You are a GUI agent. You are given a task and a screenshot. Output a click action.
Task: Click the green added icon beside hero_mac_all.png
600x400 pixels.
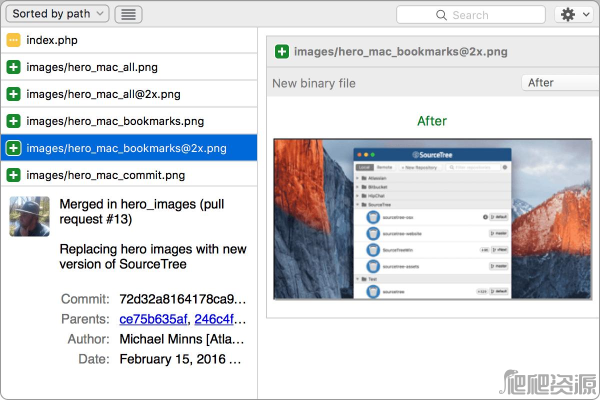[13, 67]
